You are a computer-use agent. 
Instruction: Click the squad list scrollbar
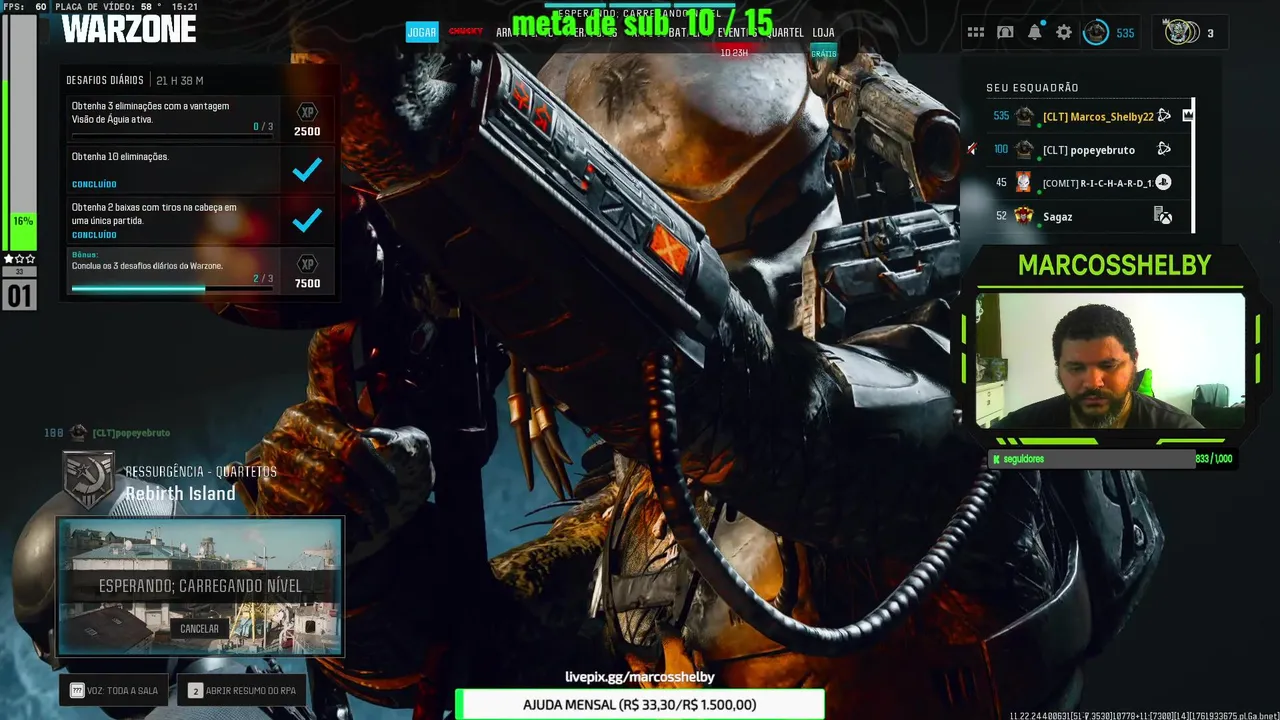[1194, 166]
